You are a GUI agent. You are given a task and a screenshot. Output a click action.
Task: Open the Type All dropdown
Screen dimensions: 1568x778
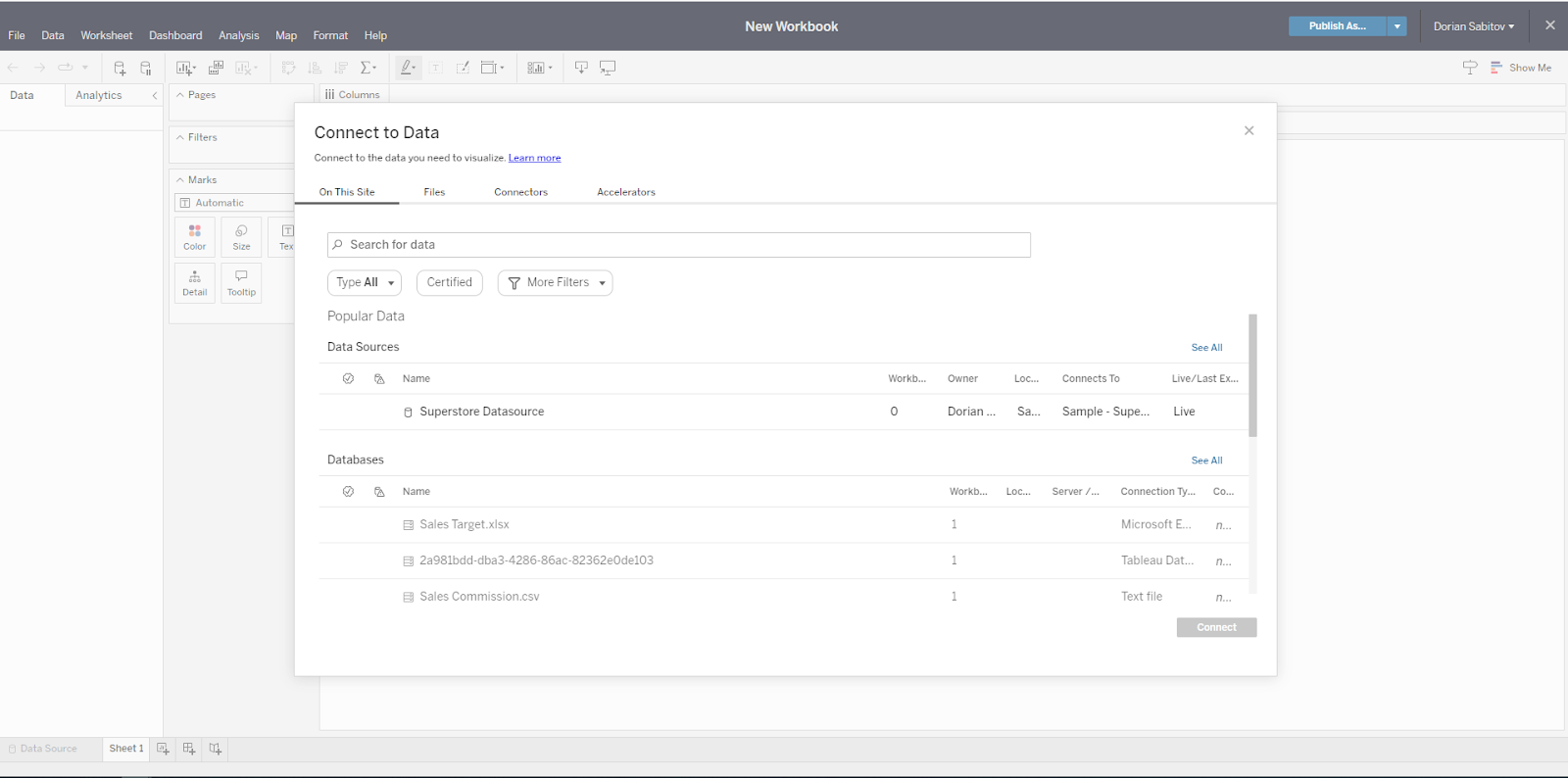[x=365, y=282]
